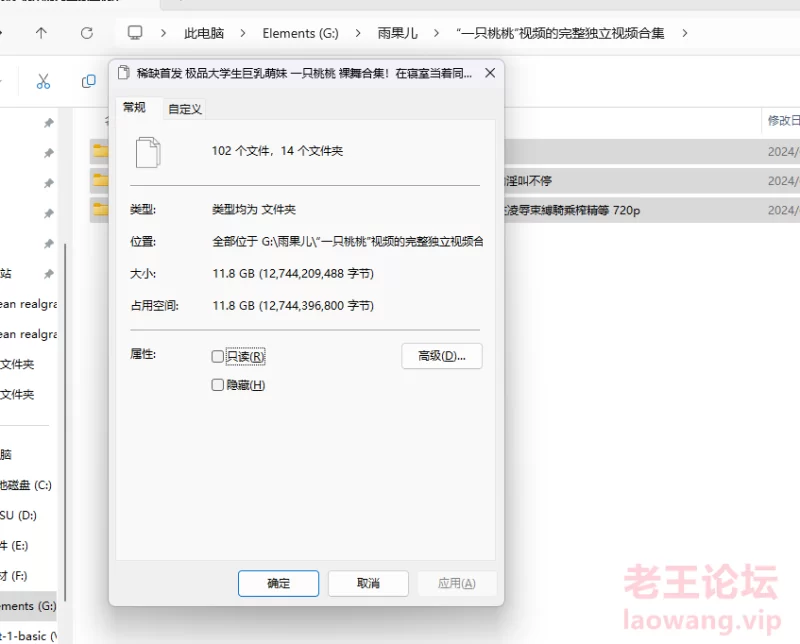The height and width of the screenshot is (644, 800).
Task: Expand the chevron after 此电脑 in breadcrumb
Action: [x=243, y=34]
